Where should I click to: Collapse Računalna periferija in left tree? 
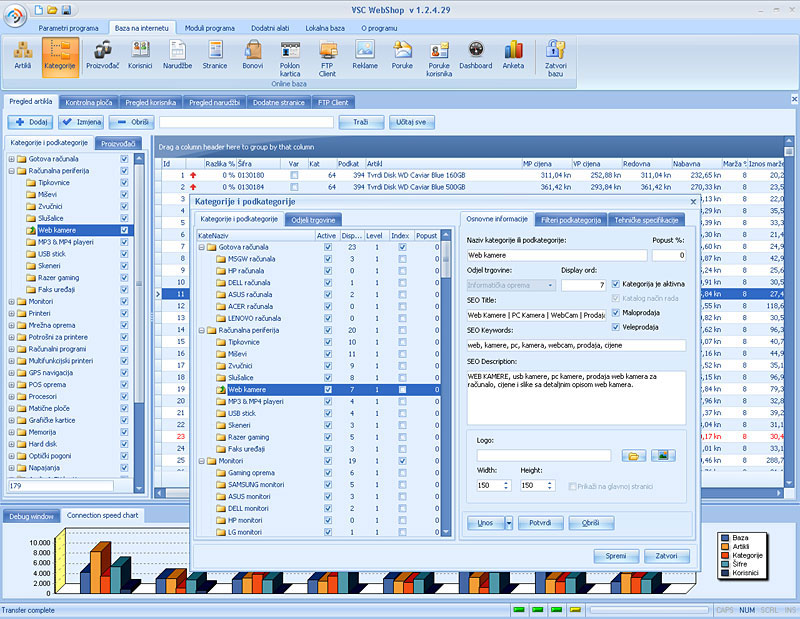point(11,171)
